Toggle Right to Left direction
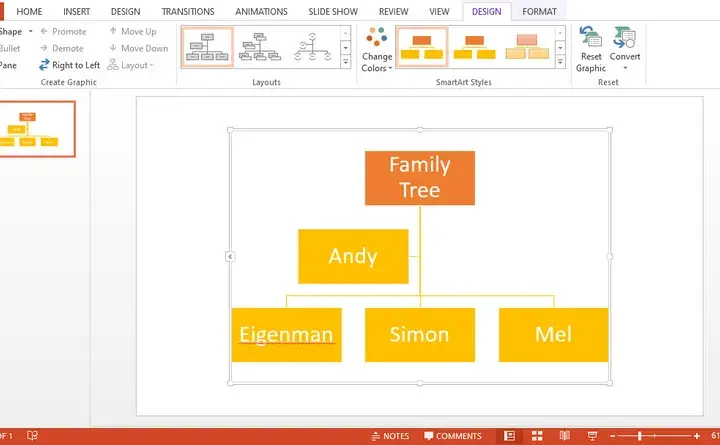Viewport: 720px width, 445px height. (x=69, y=65)
